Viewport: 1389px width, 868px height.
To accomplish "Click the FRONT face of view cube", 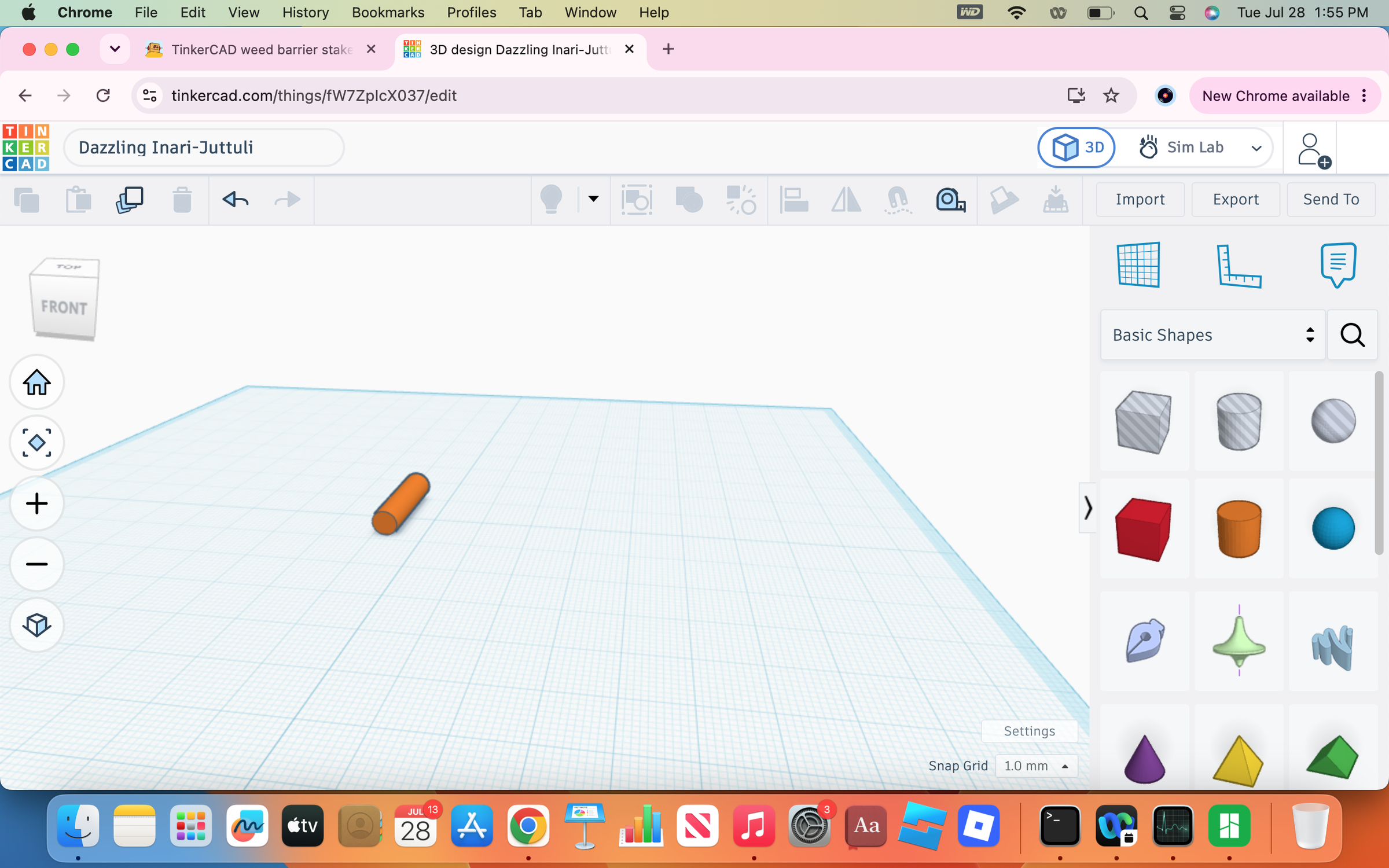I will click(x=64, y=307).
